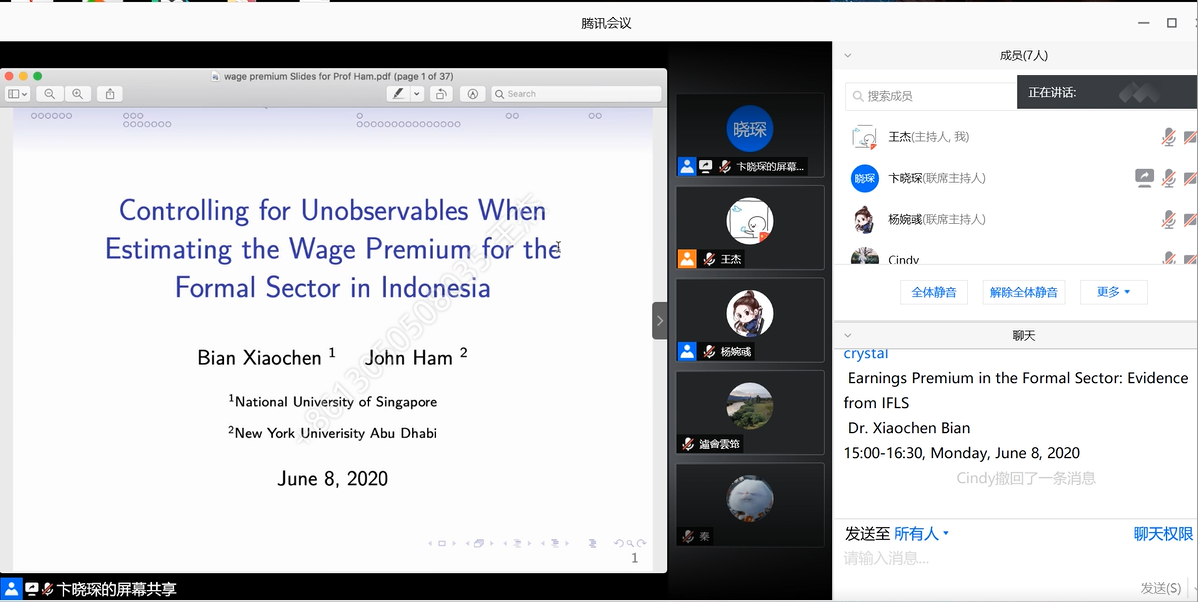
Task: Click the orange host icon on 王杰 tile
Action: [687, 259]
